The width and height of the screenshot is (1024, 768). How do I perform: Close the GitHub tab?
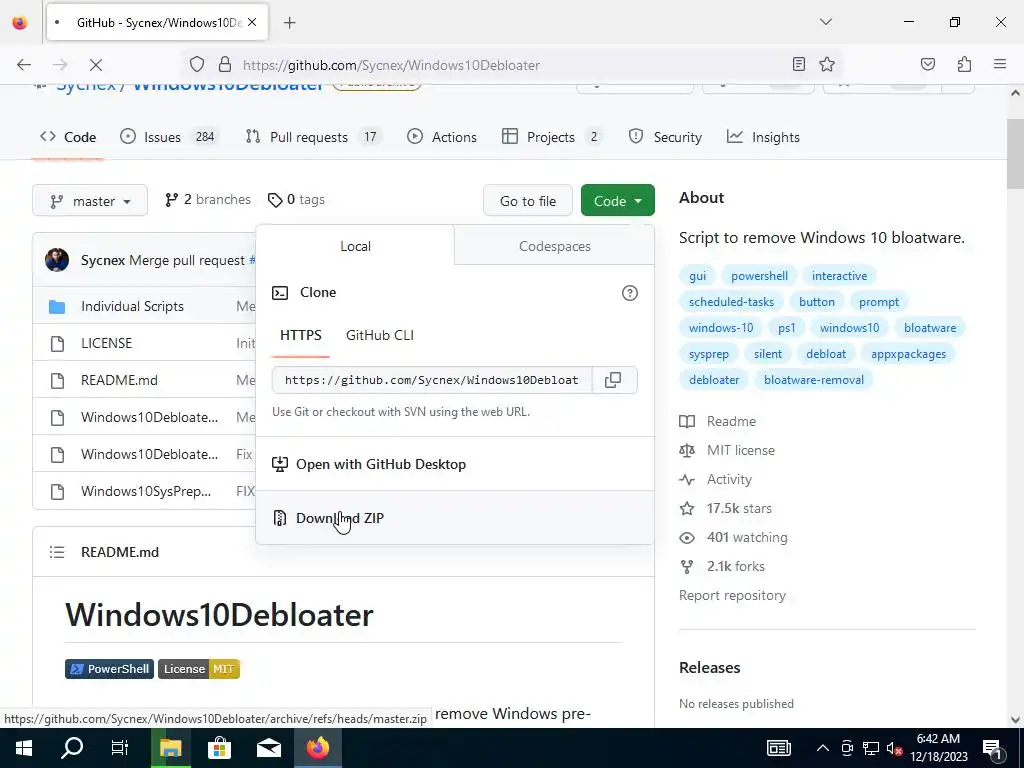[252, 22]
